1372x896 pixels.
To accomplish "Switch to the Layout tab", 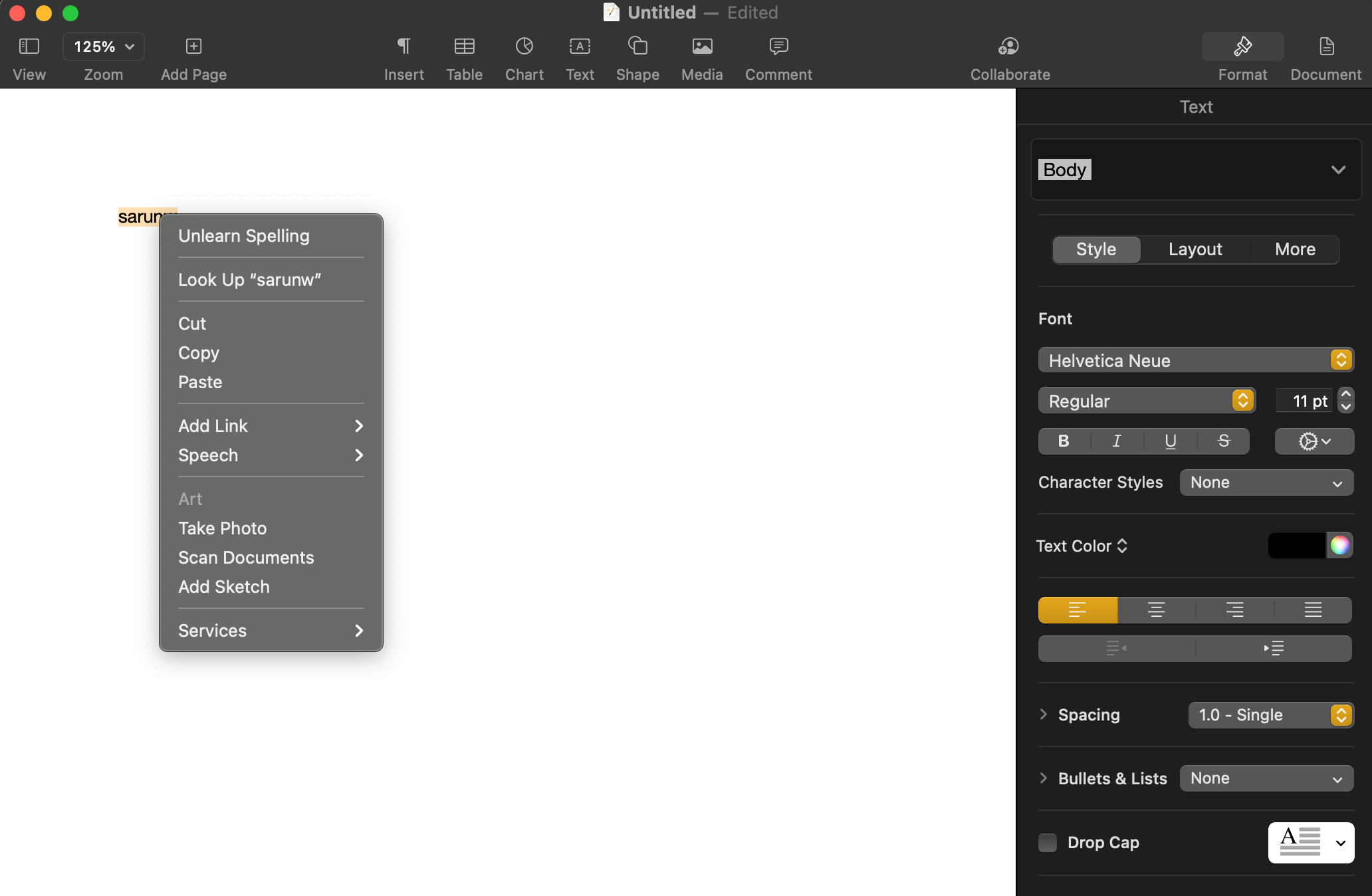I will click(1195, 249).
